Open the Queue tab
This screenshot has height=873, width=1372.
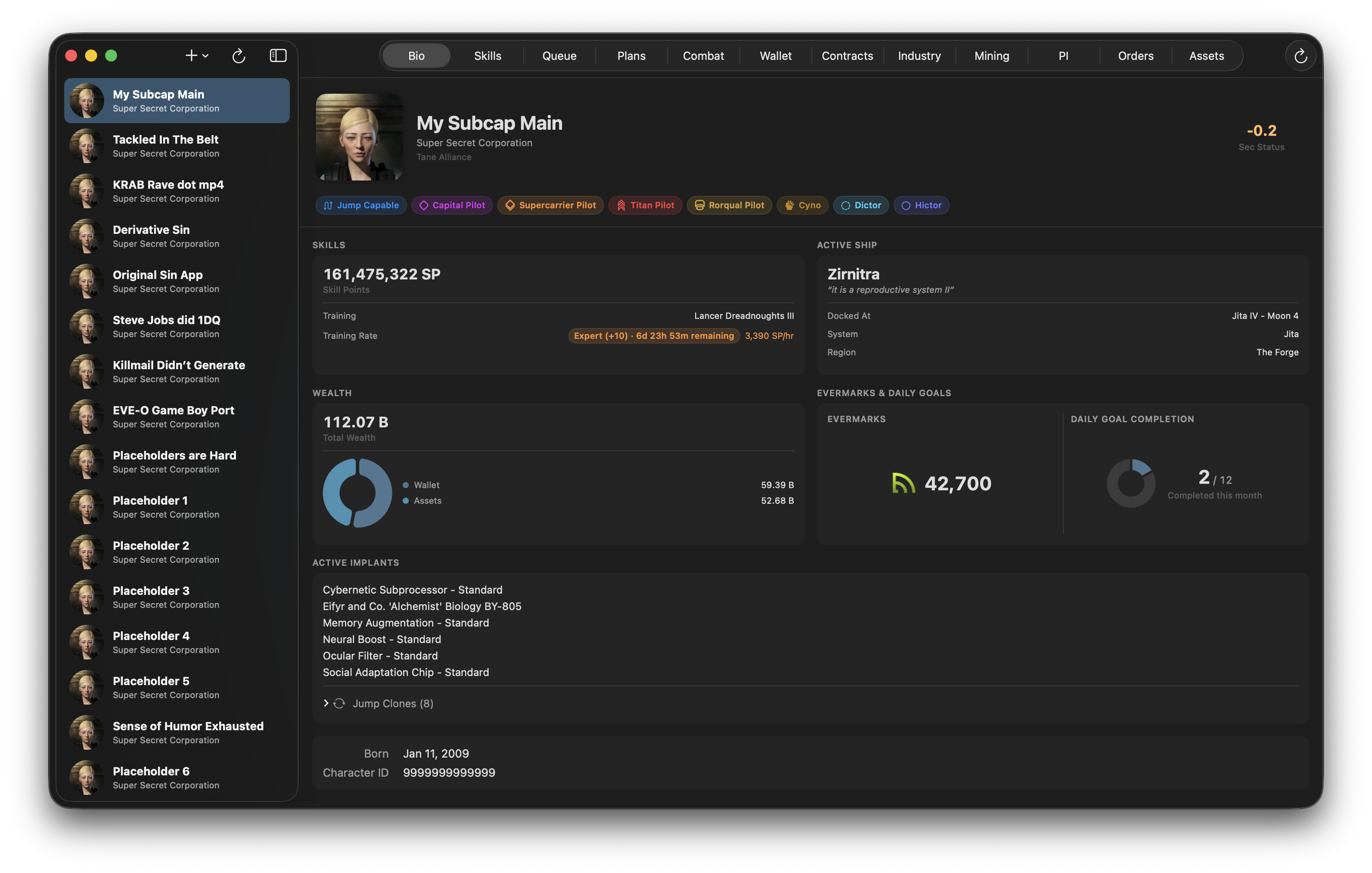(x=559, y=56)
